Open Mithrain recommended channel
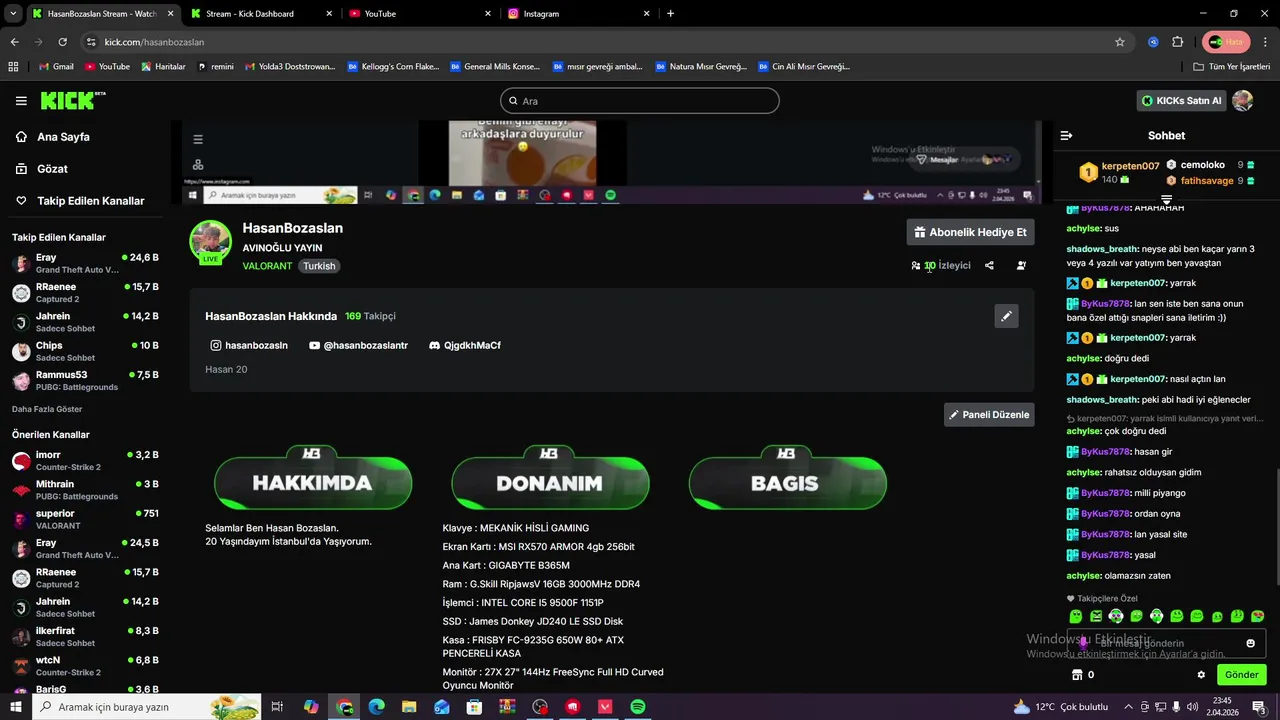This screenshot has height=720, width=1280. 85,490
